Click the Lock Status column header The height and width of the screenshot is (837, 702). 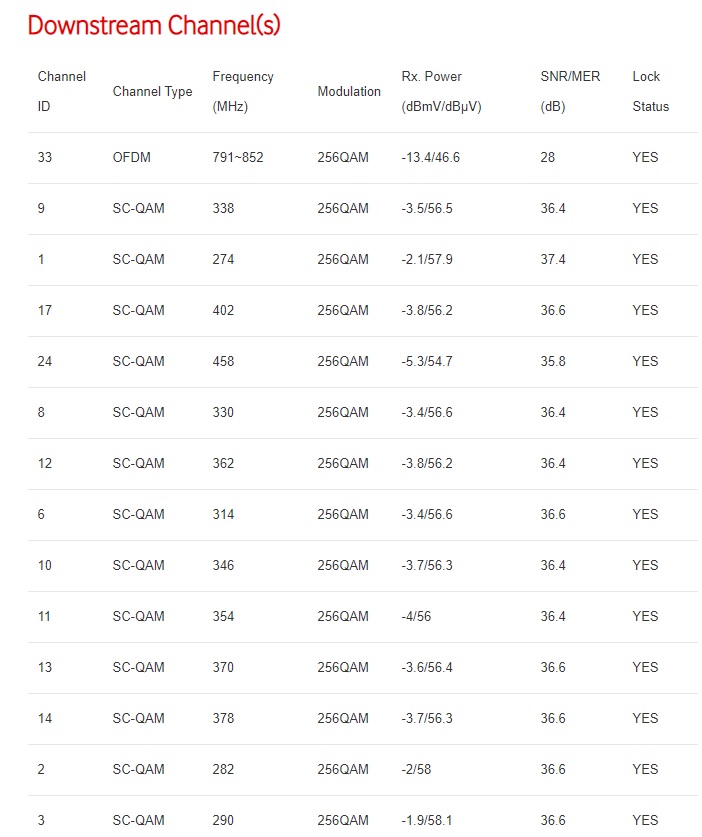651,91
